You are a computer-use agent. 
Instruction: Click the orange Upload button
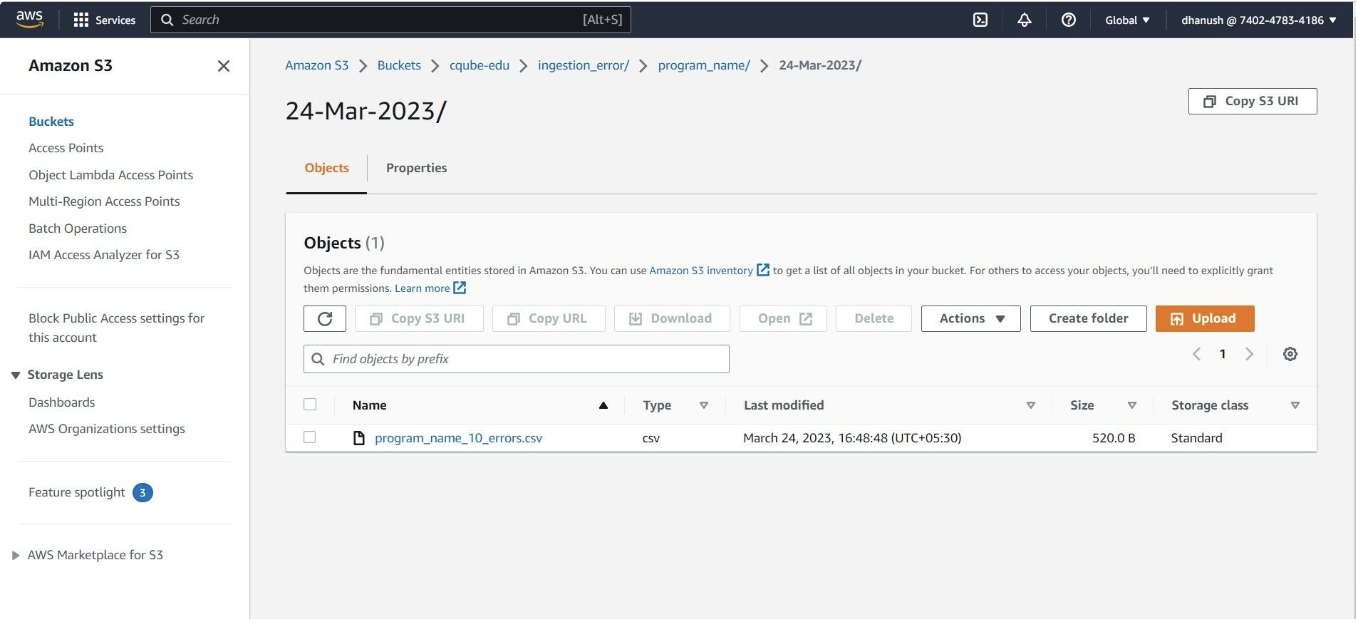(1204, 319)
